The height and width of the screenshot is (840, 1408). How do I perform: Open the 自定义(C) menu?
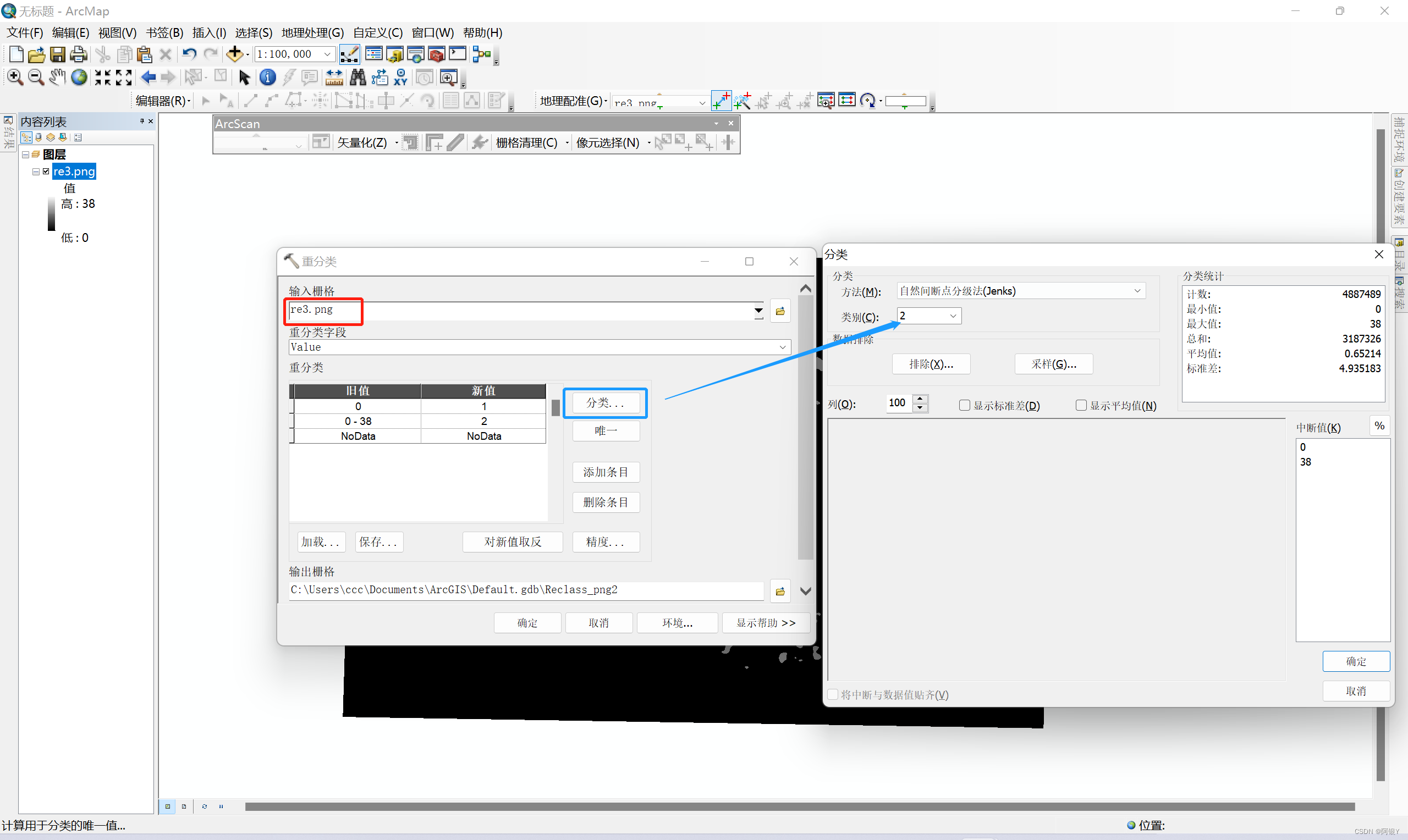tap(378, 32)
